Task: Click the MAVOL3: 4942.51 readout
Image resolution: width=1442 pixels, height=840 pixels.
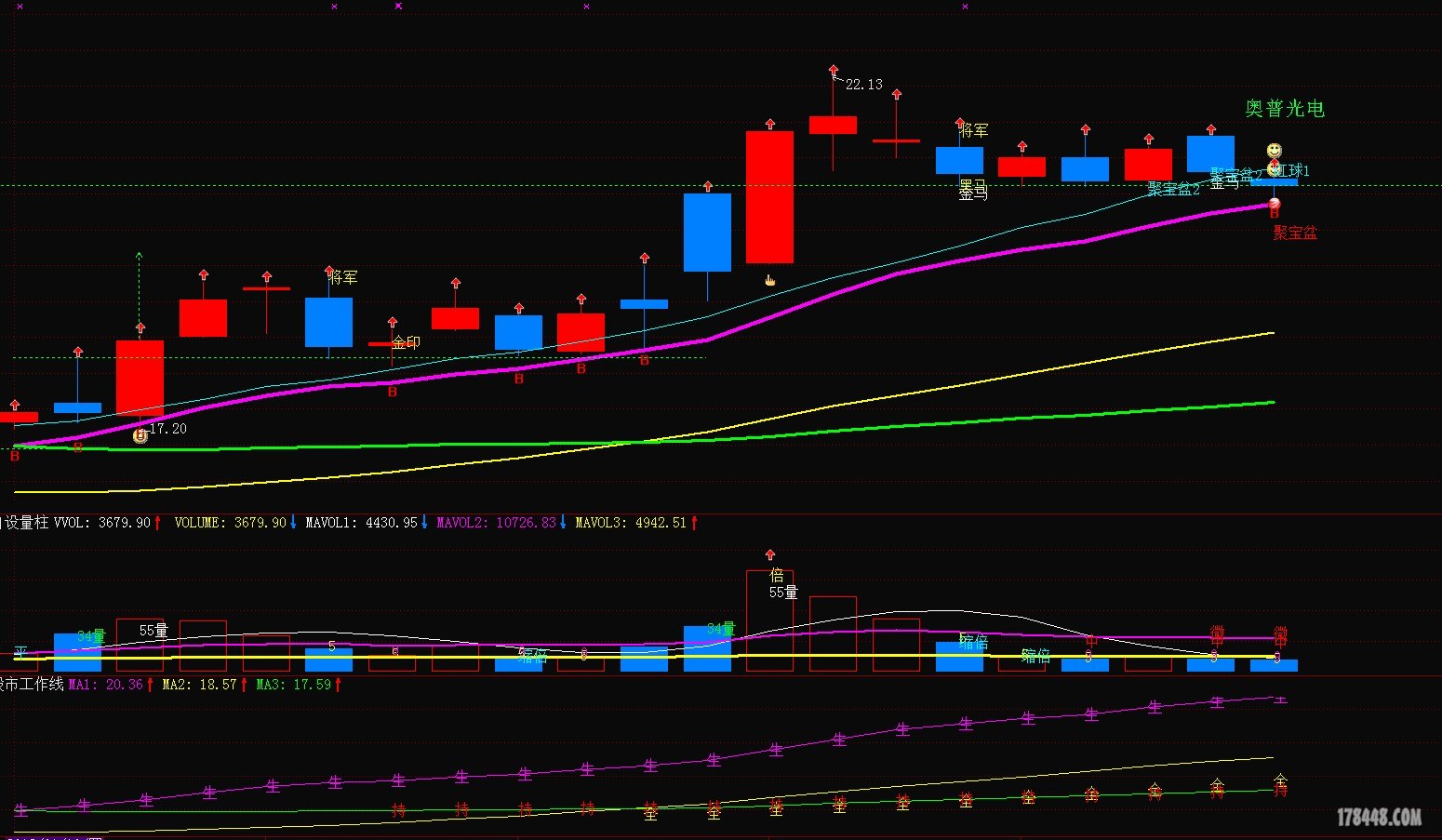Action: [632, 523]
